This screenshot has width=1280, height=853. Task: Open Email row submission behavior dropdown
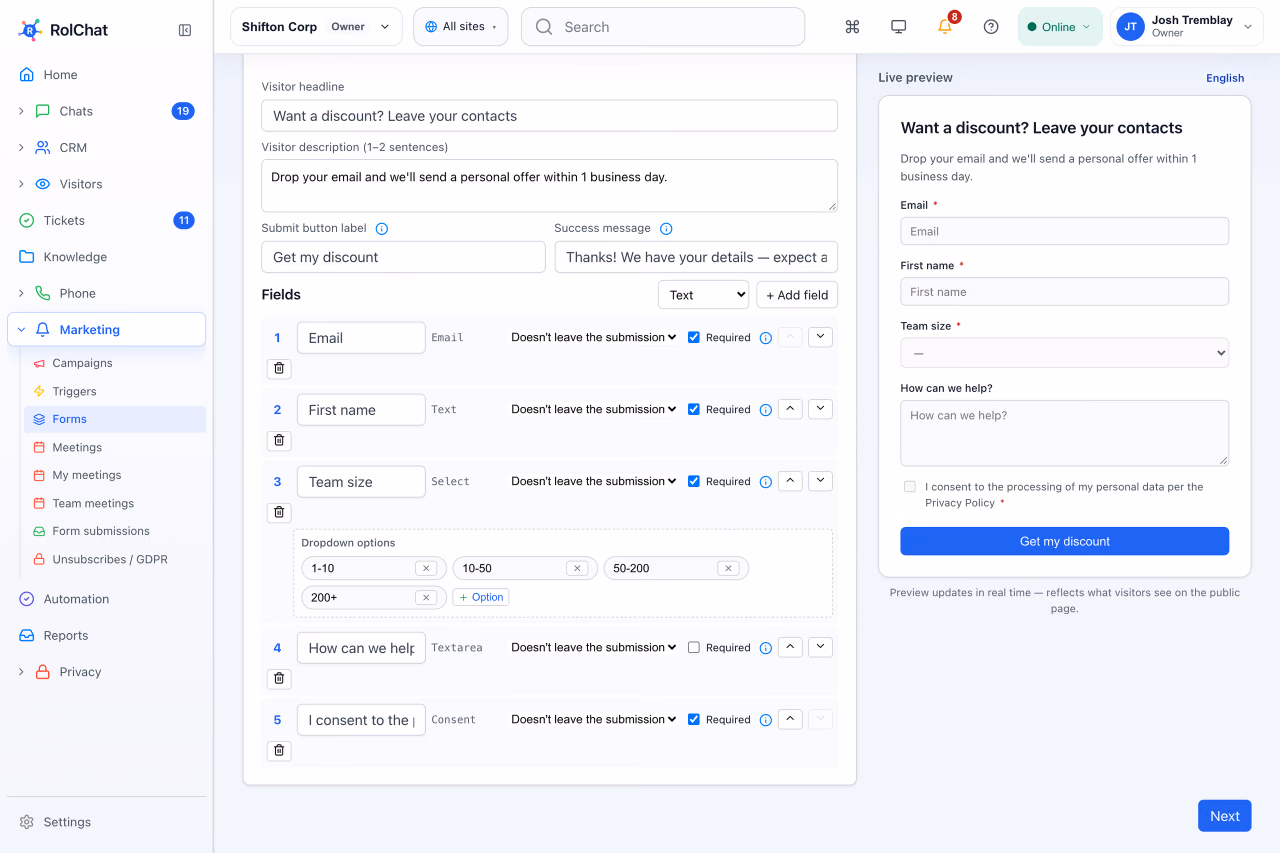[x=594, y=337]
